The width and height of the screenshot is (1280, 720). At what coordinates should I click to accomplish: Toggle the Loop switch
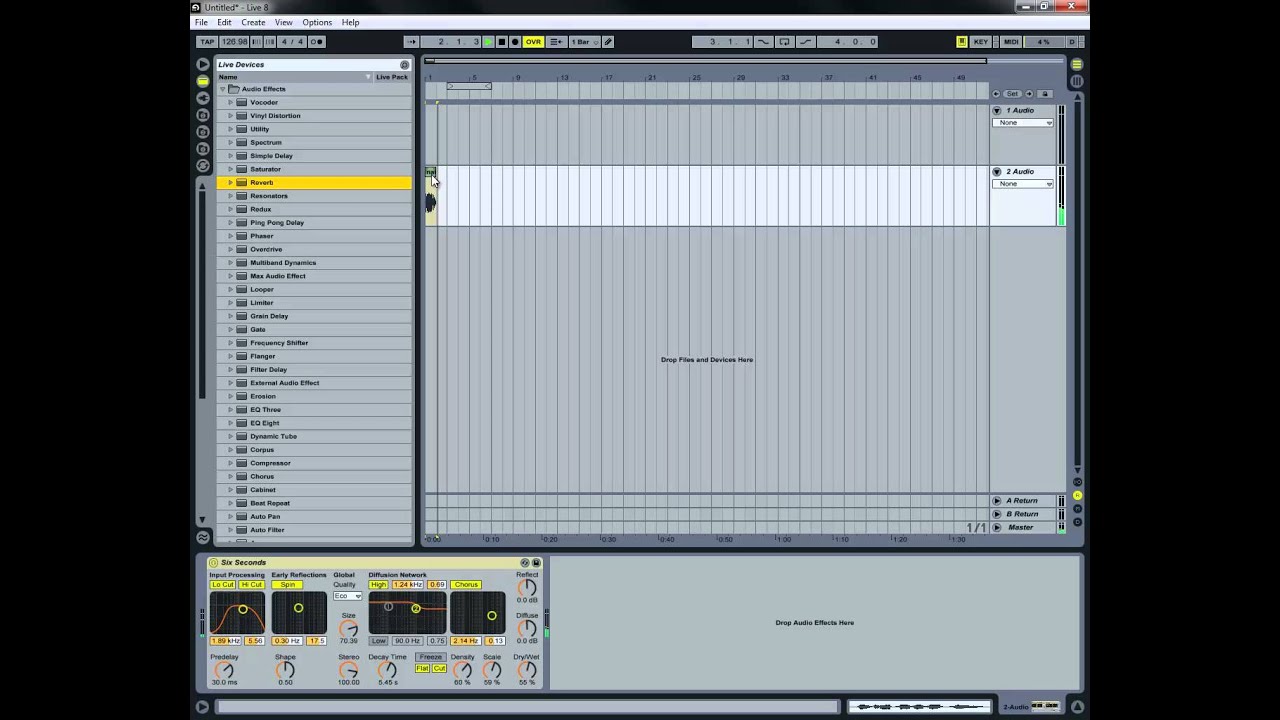(785, 42)
